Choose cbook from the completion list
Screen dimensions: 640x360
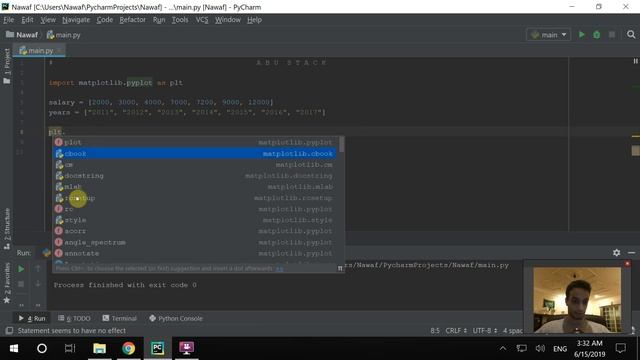[195, 153]
